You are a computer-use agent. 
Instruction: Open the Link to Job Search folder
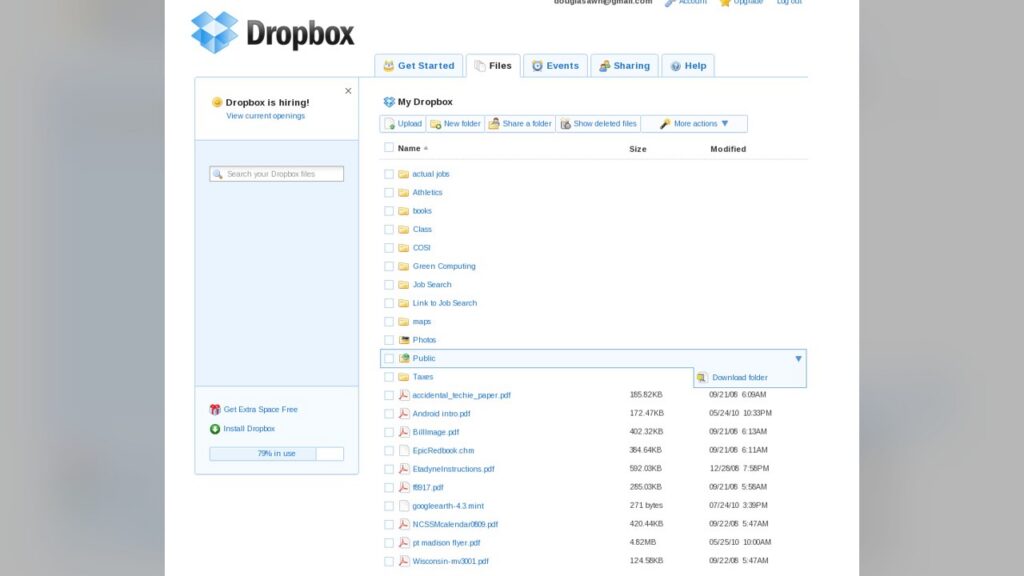pyautogui.click(x=445, y=303)
